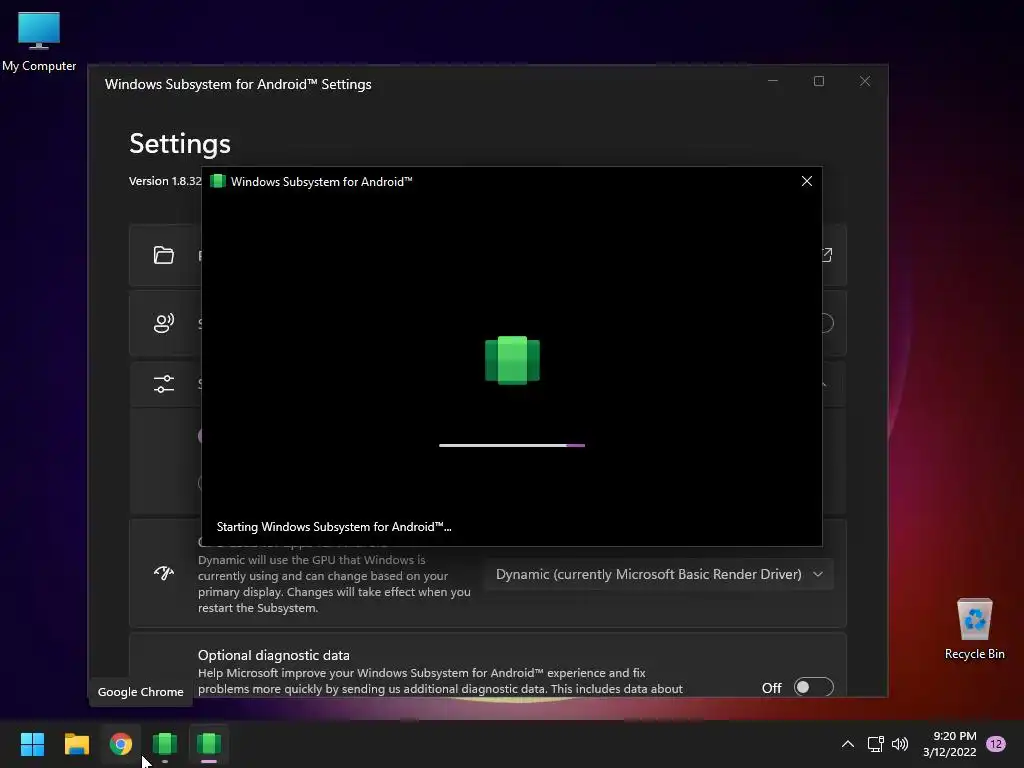Click the green Android subsystem logo in splash
The image size is (1024, 768).
point(512,360)
